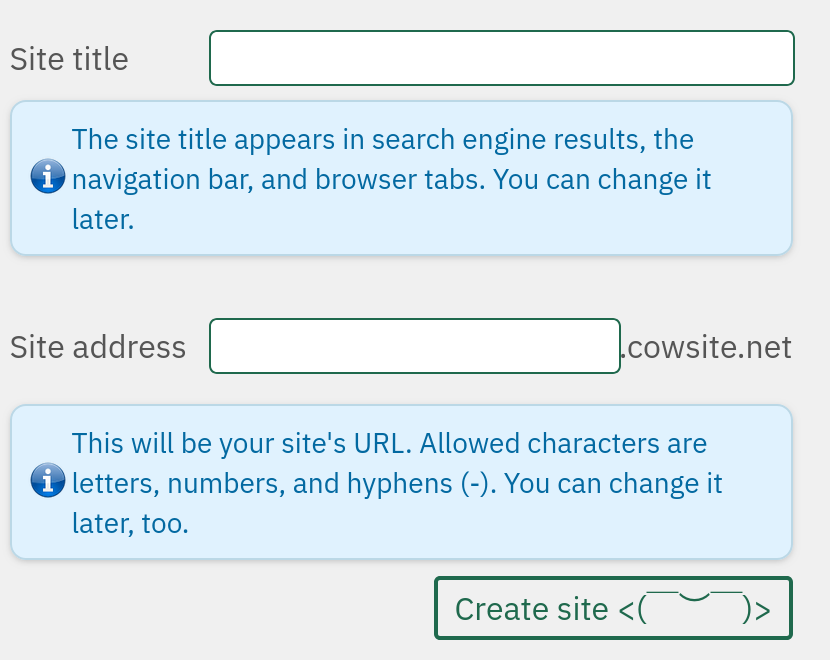The image size is (830, 660).
Task: Click inside the empty site title field
Action: click(x=500, y=58)
